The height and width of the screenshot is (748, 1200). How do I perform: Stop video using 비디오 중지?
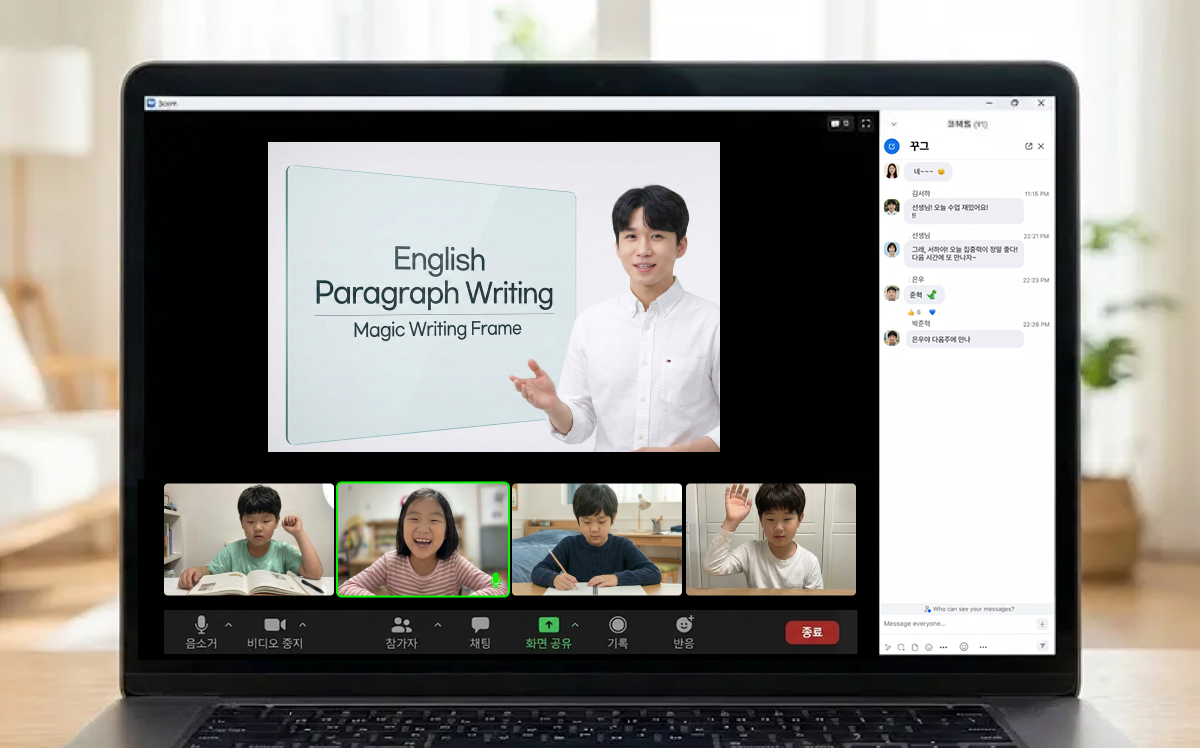point(275,632)
